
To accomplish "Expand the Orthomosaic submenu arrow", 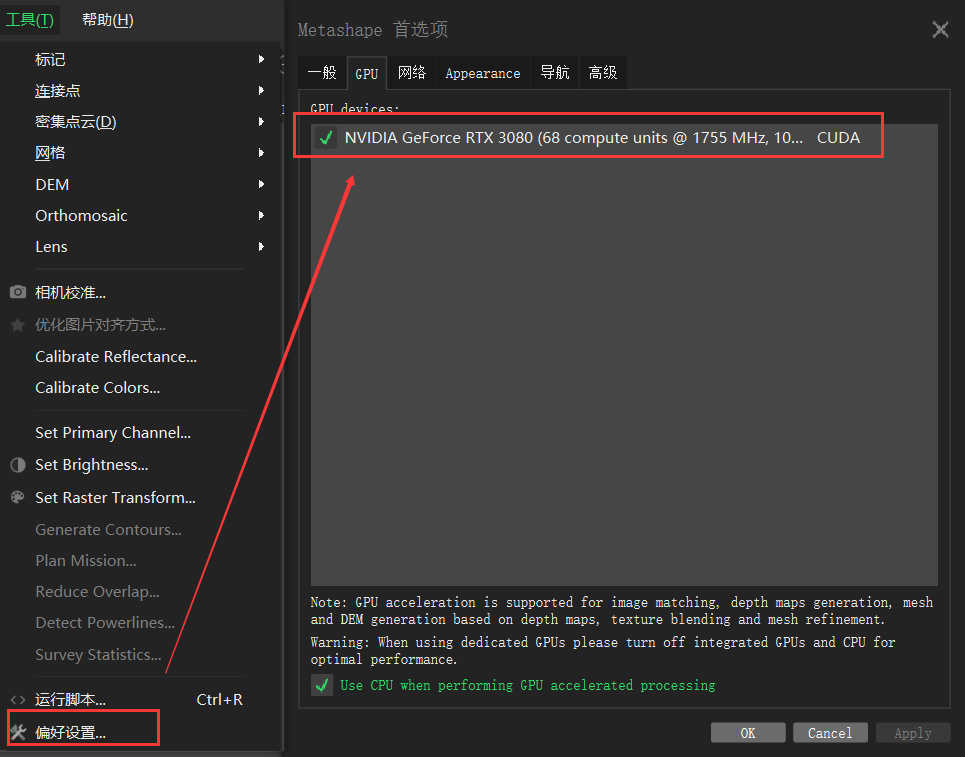I will pos(261,215).
